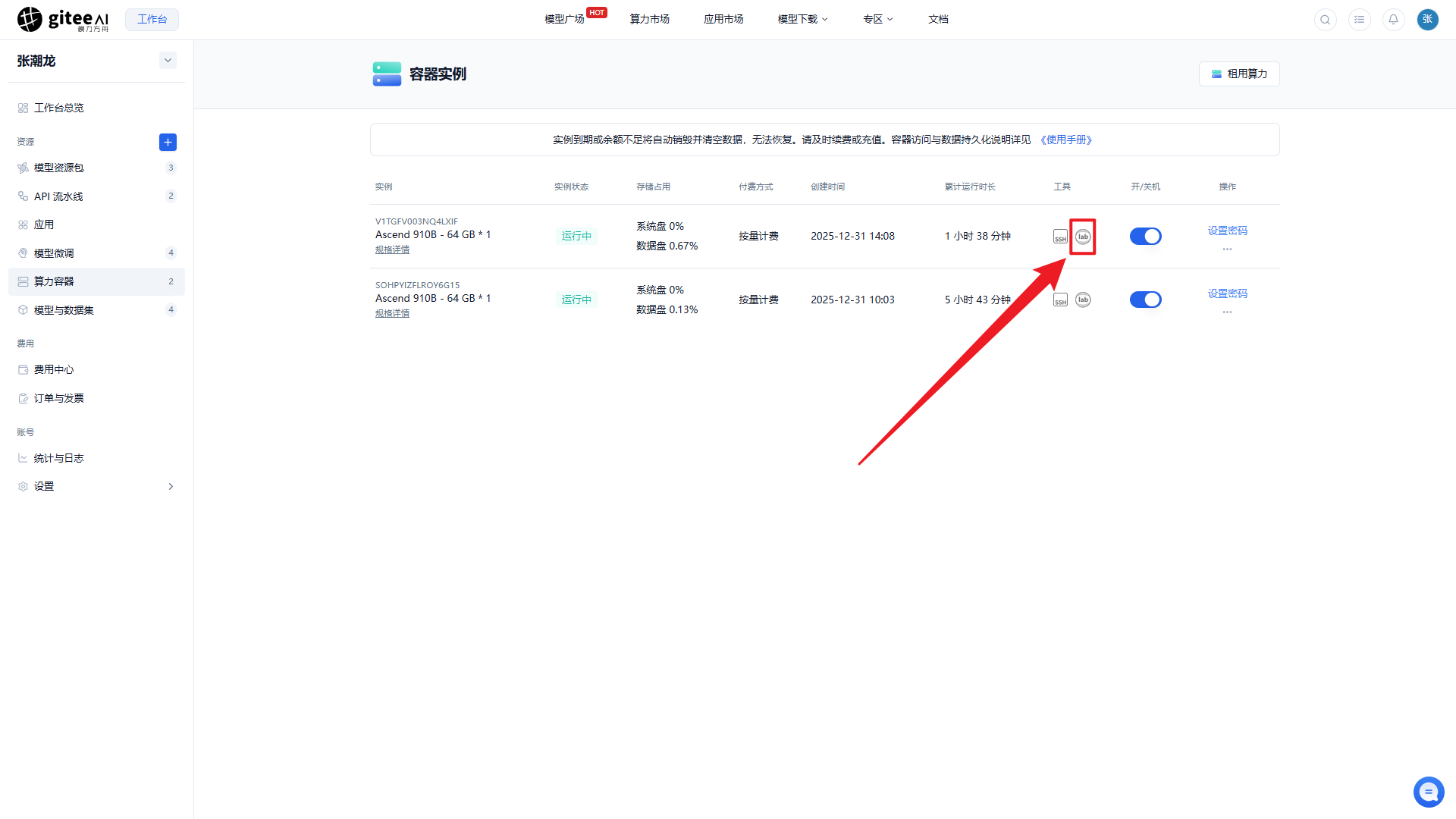Click the blue plus icon beside 资源
Screen dimensions: 1456x819
tap(168, 142)
